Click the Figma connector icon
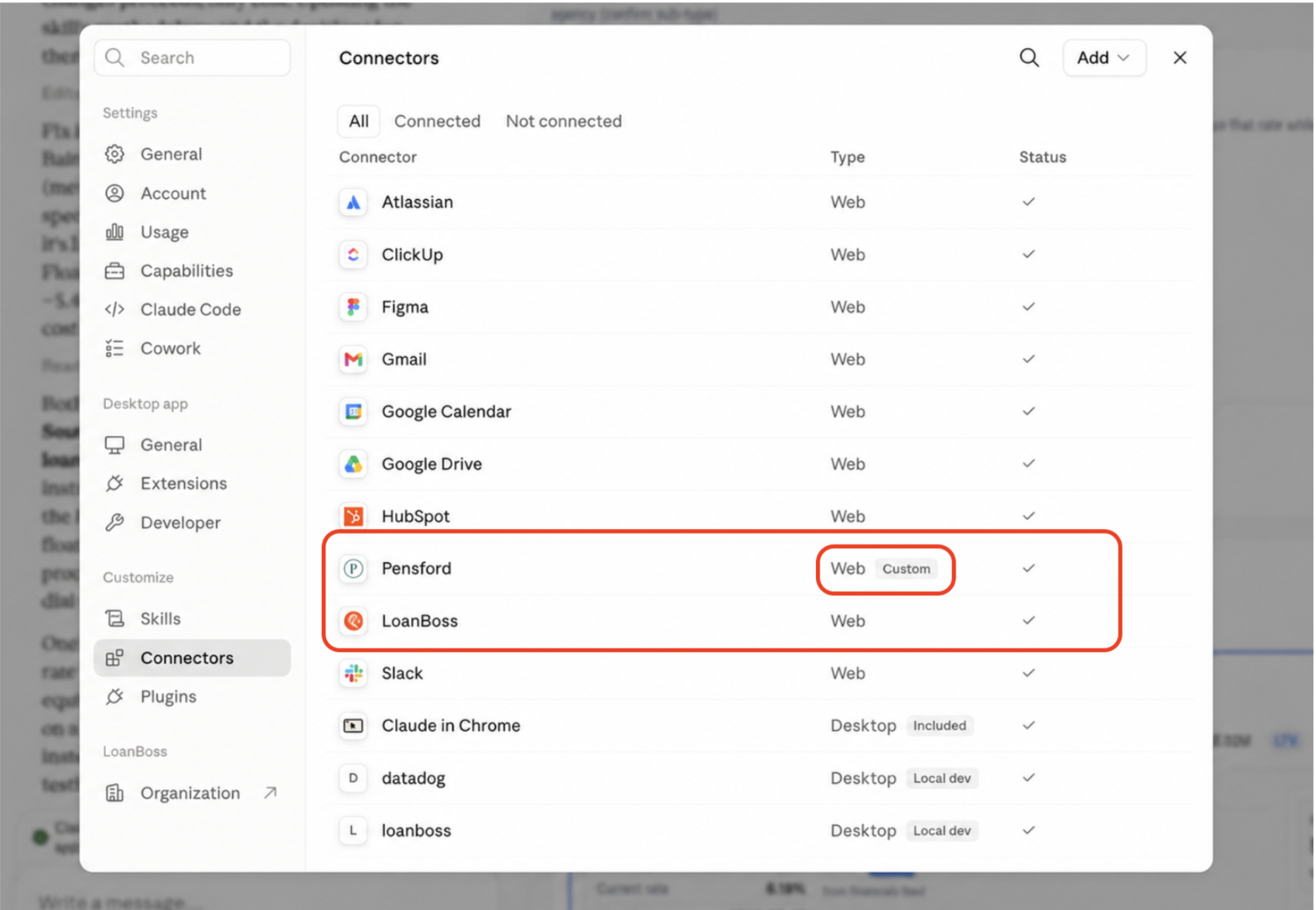 click(x=353, y=307)
